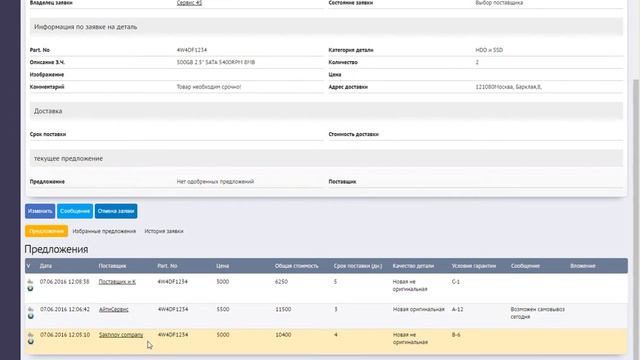
Task: Select the Предложения tab
Action: 47,231
